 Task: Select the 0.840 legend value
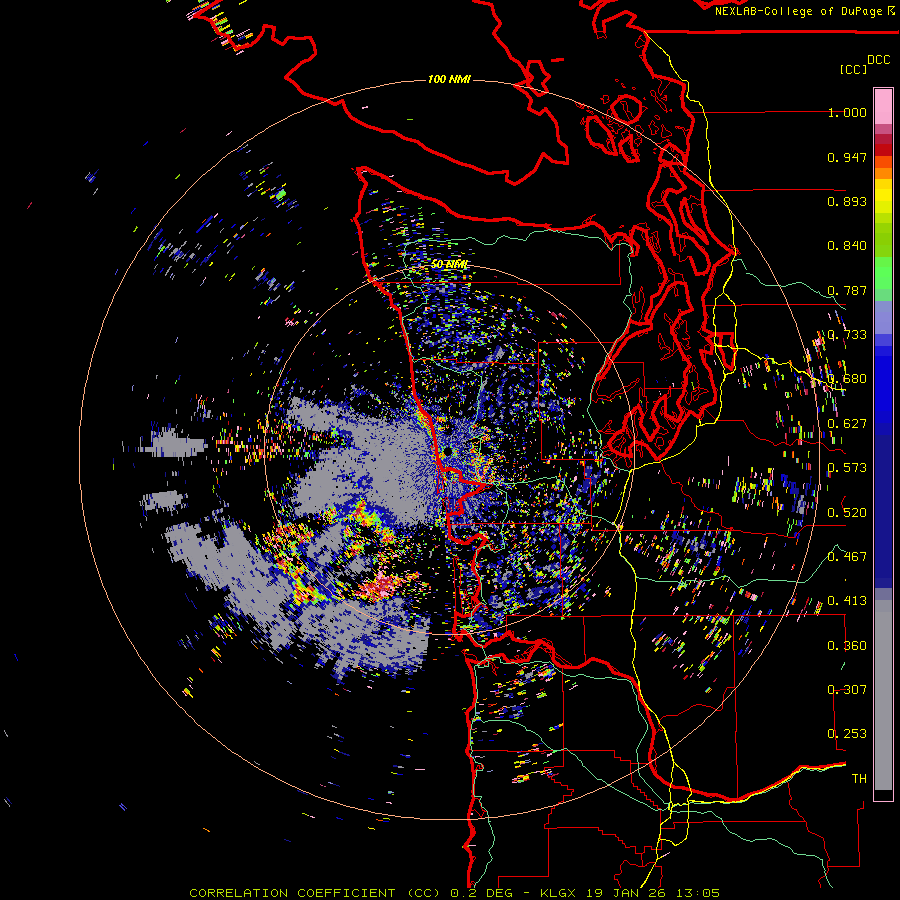847,246
